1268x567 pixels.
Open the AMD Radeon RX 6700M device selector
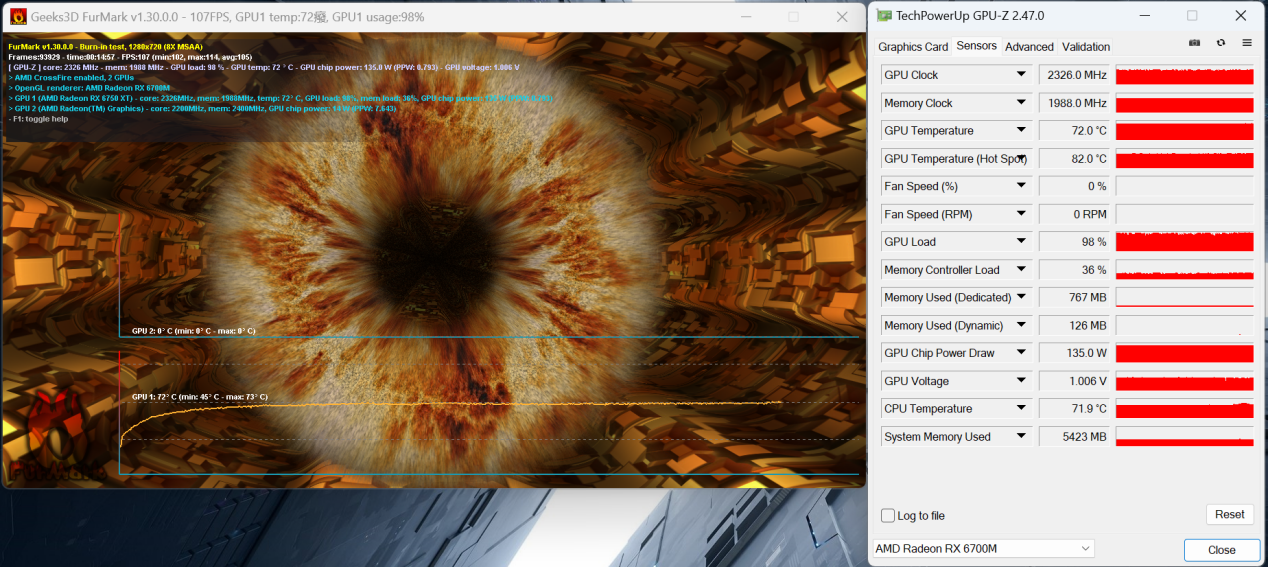(984, 548)
